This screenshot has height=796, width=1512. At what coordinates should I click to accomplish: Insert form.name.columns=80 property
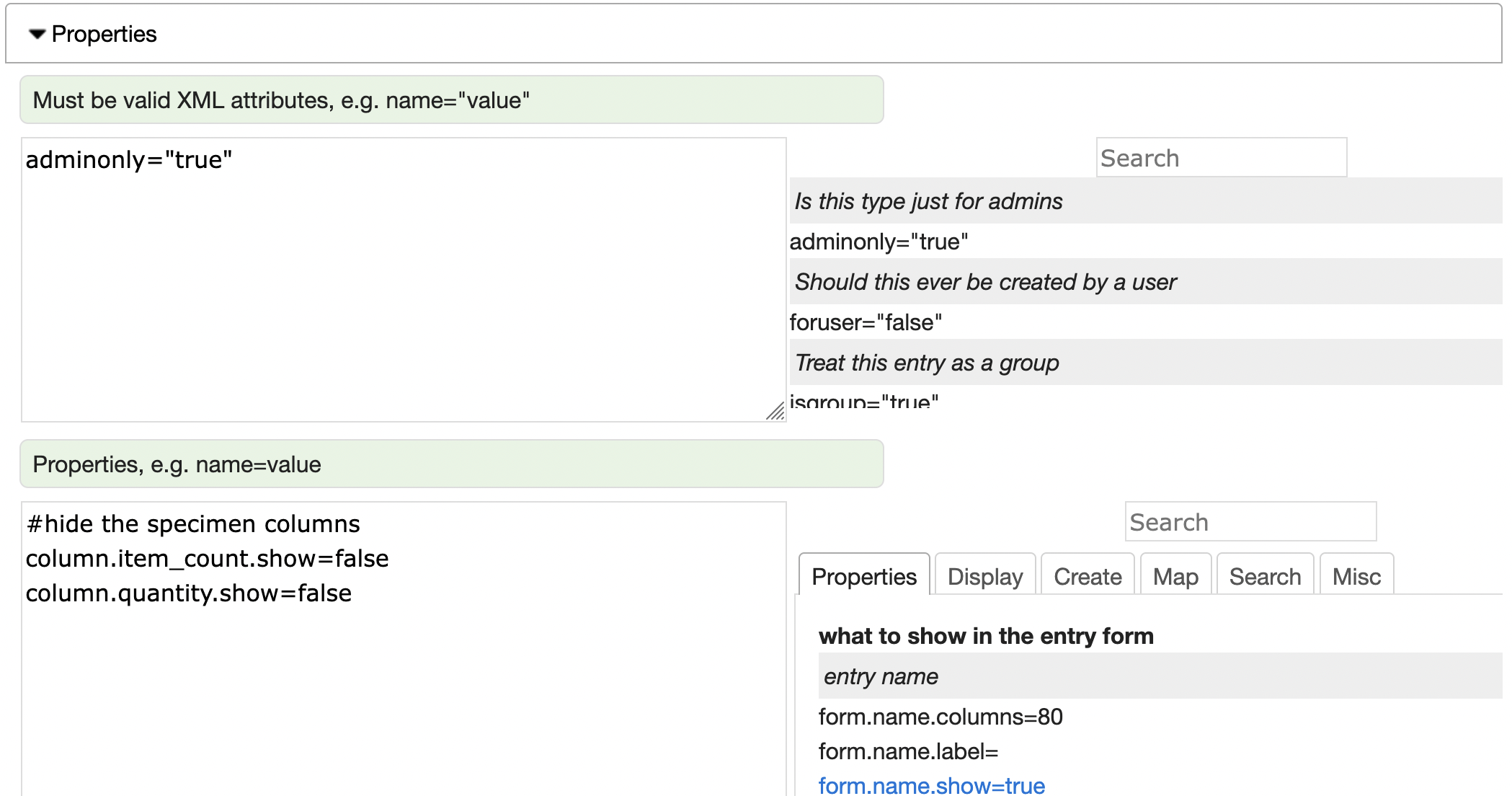[940, 717]
